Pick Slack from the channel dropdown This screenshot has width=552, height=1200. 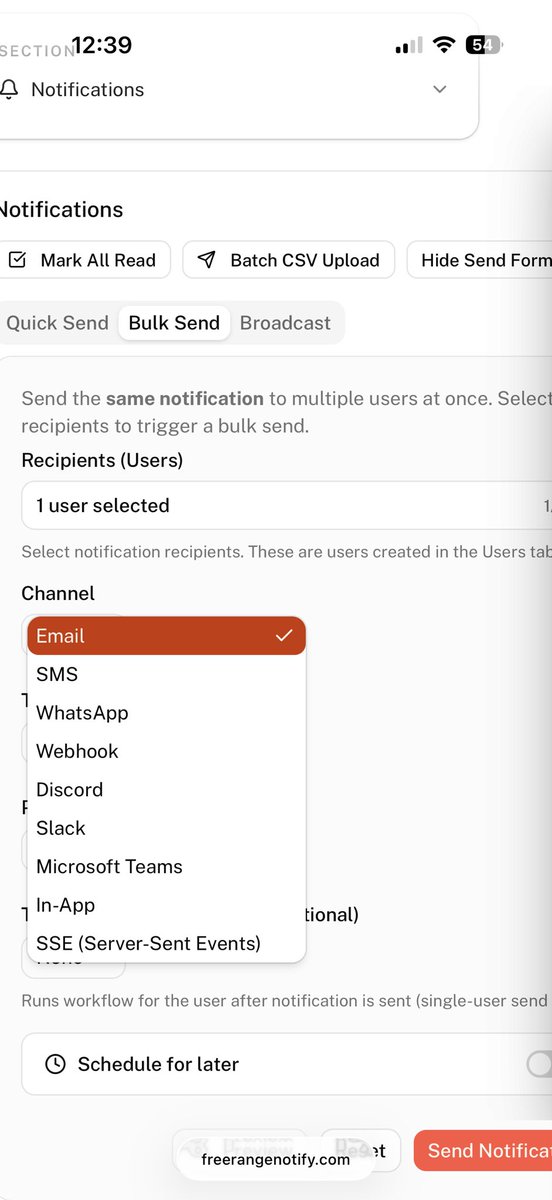click(x=166, y=828)
